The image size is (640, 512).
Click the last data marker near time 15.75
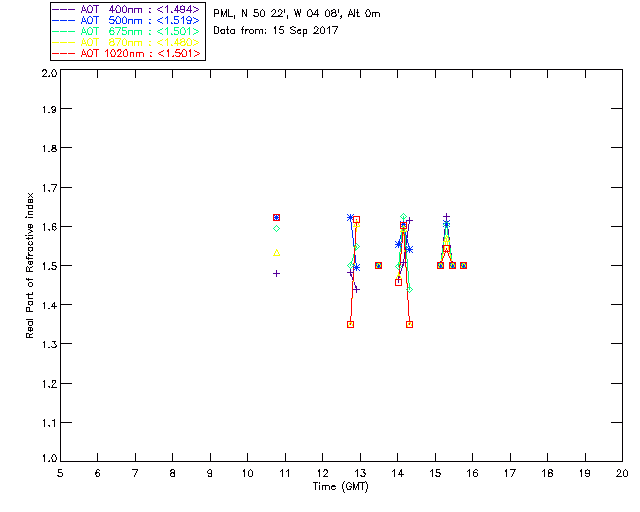click(463, 265)
